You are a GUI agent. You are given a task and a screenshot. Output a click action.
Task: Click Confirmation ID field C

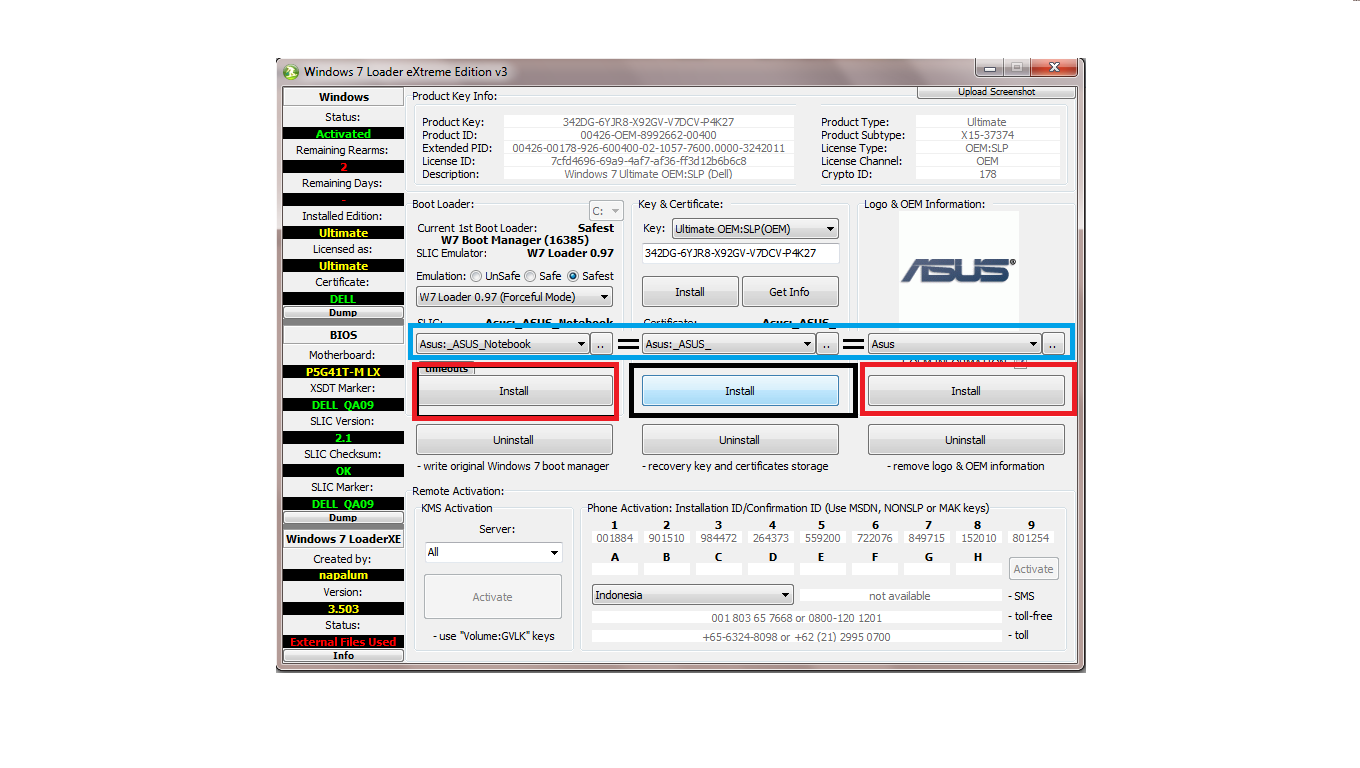[718, 569]
